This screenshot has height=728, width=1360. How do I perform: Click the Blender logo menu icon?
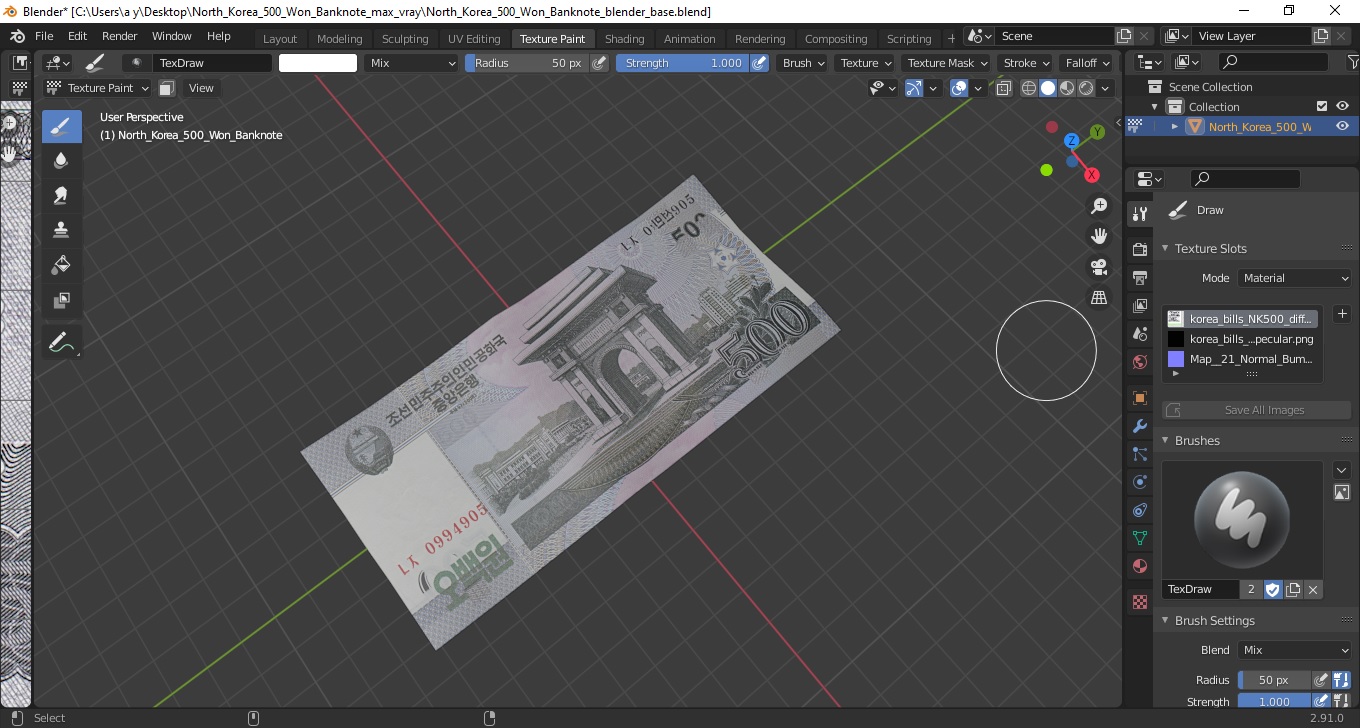pos(17,36)
